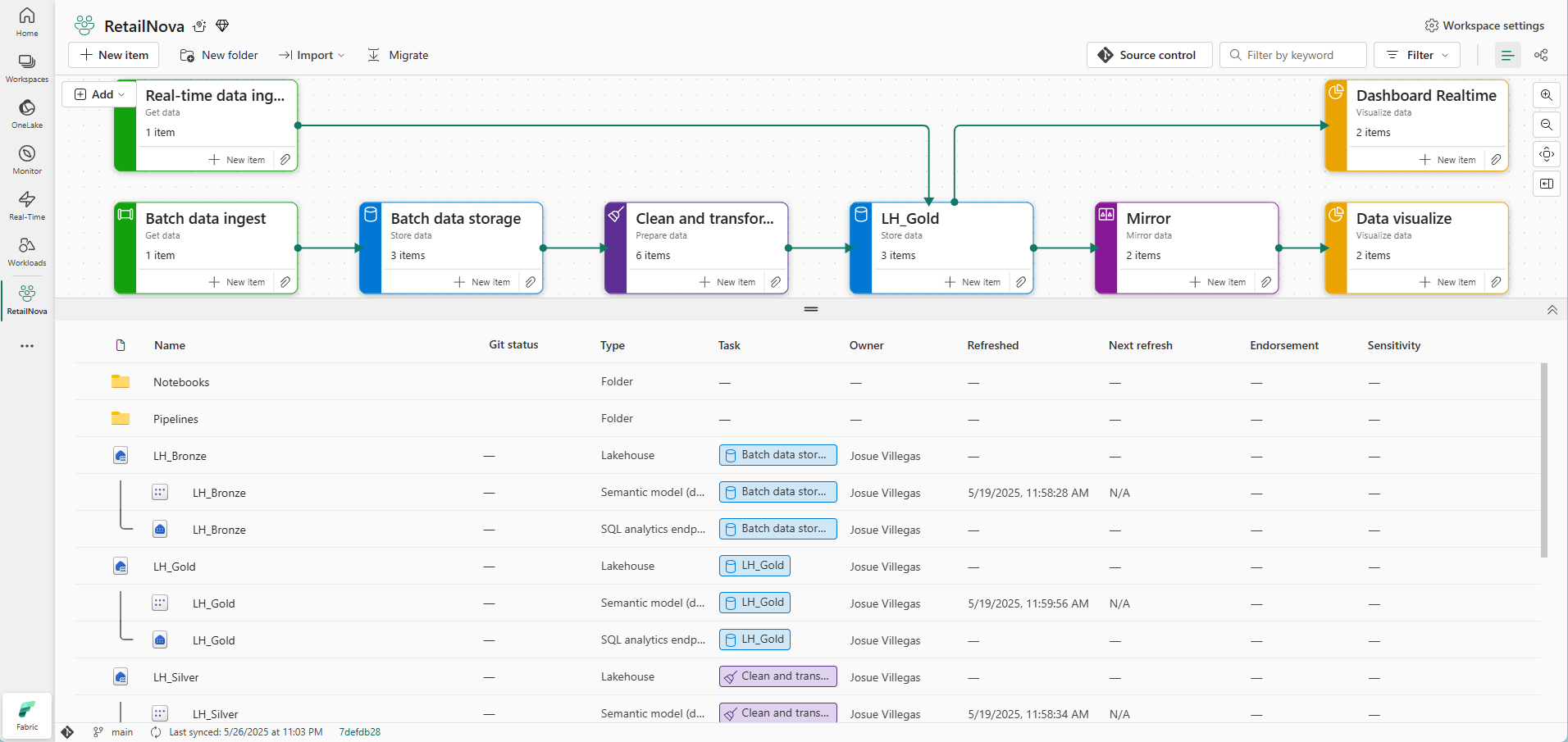Viewport: 1568px width, 742px height.
Task: Click the Source control button
Action: [x=1149, y=55]
